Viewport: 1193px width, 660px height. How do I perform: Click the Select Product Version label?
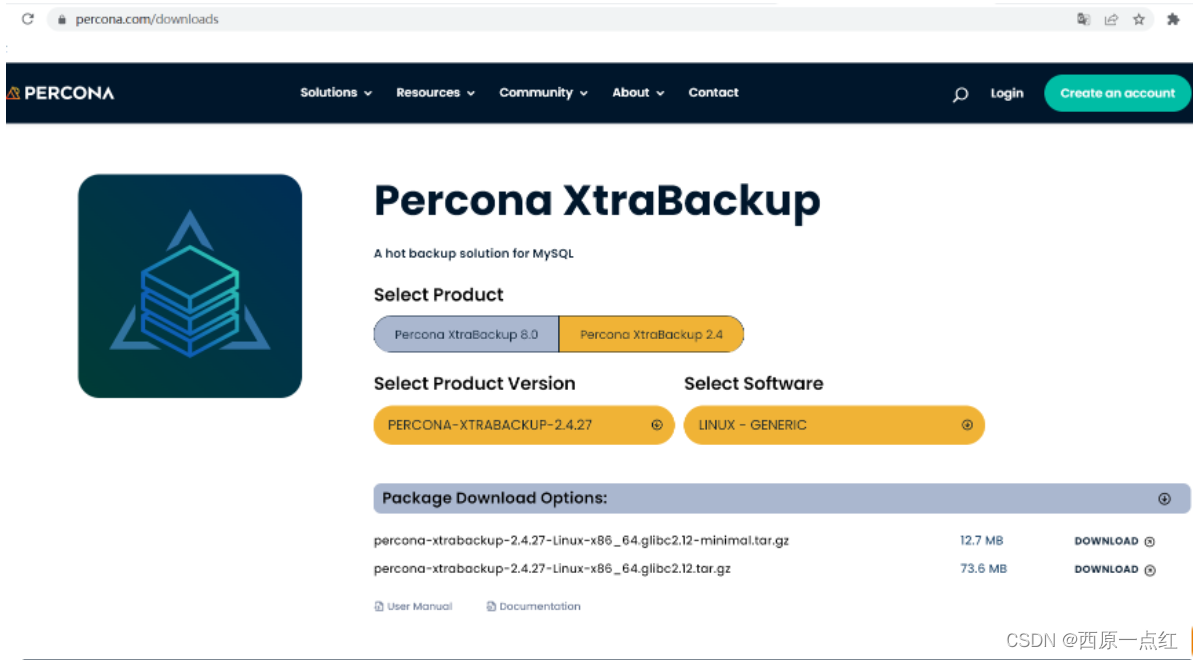tap(474, 384)
